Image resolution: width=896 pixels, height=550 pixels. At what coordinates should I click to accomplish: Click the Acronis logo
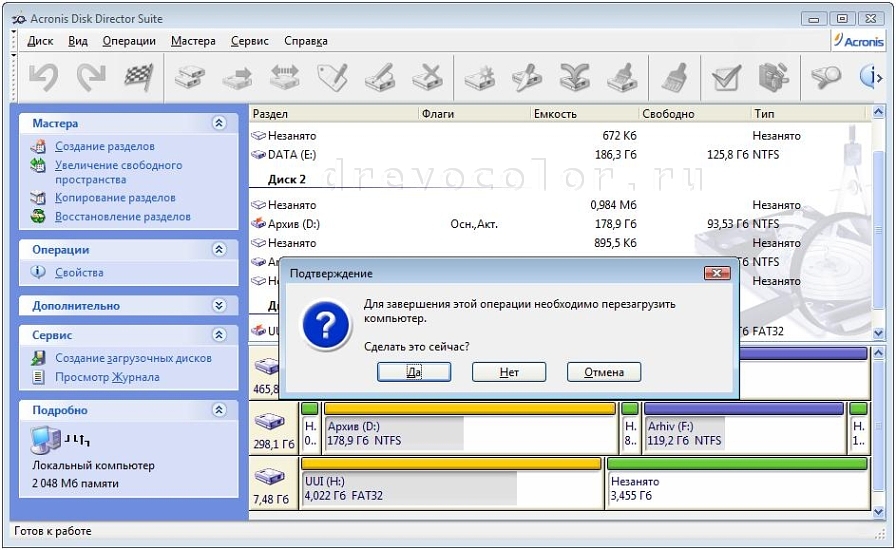858,41
